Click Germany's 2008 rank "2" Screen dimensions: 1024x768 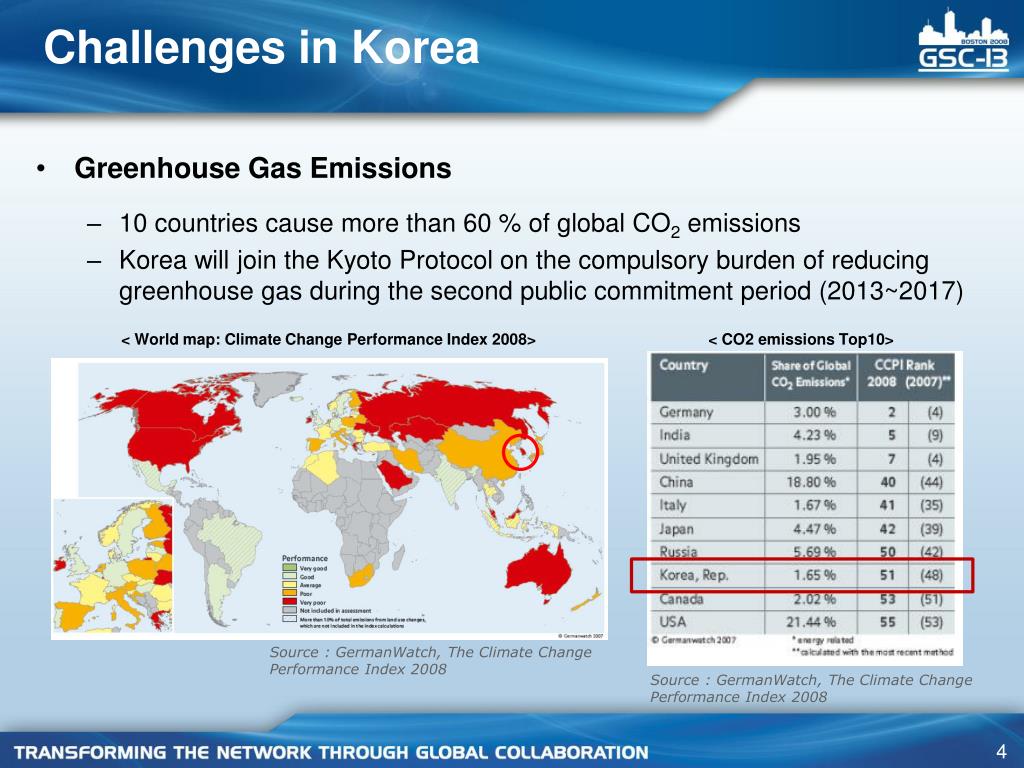click(891, 412)
